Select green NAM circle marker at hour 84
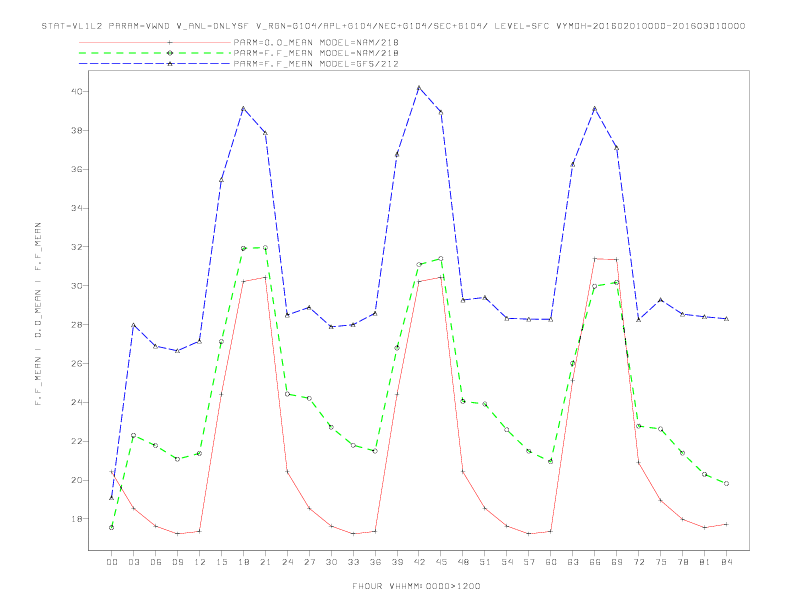792x612 pixels. pos(726,484)
